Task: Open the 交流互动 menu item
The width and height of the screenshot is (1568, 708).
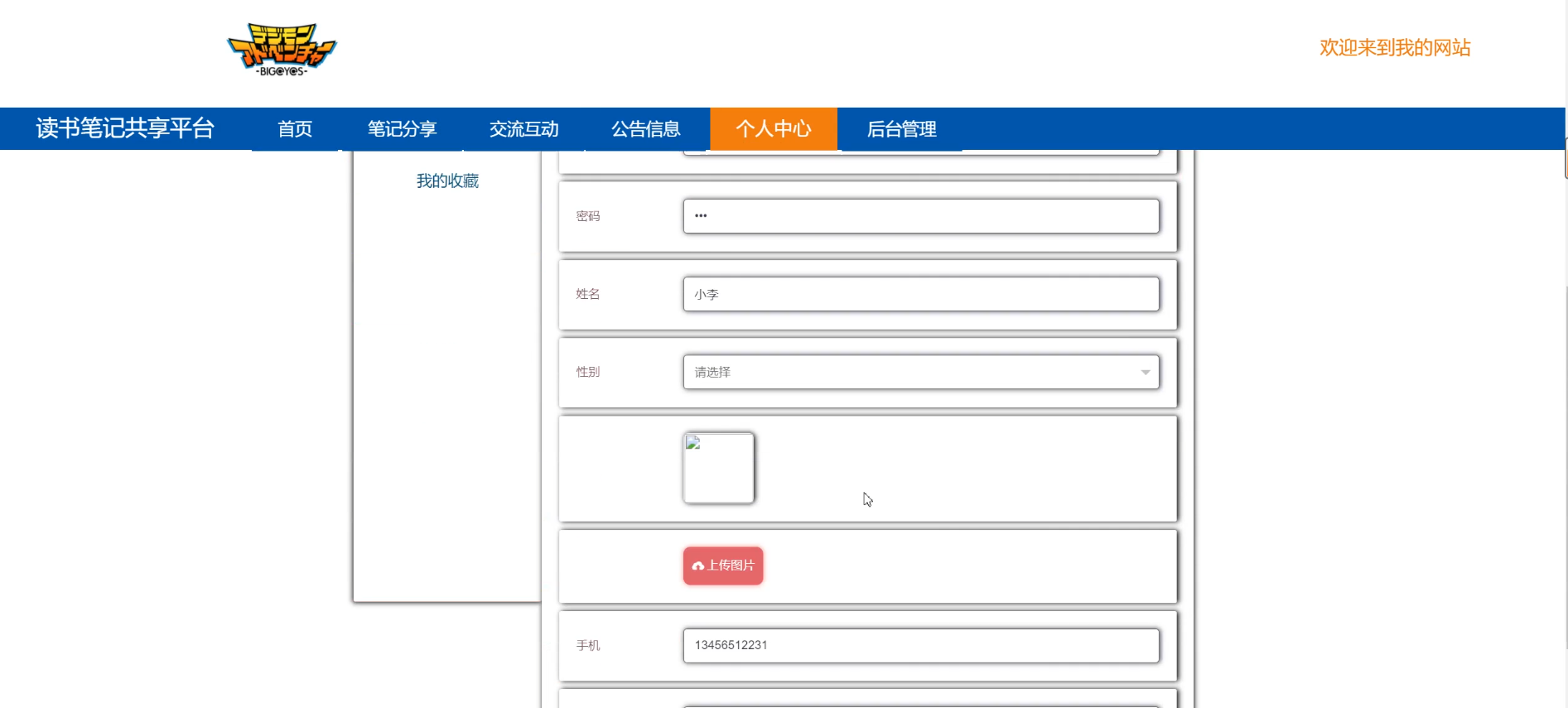Action: (x=523, y=129)
